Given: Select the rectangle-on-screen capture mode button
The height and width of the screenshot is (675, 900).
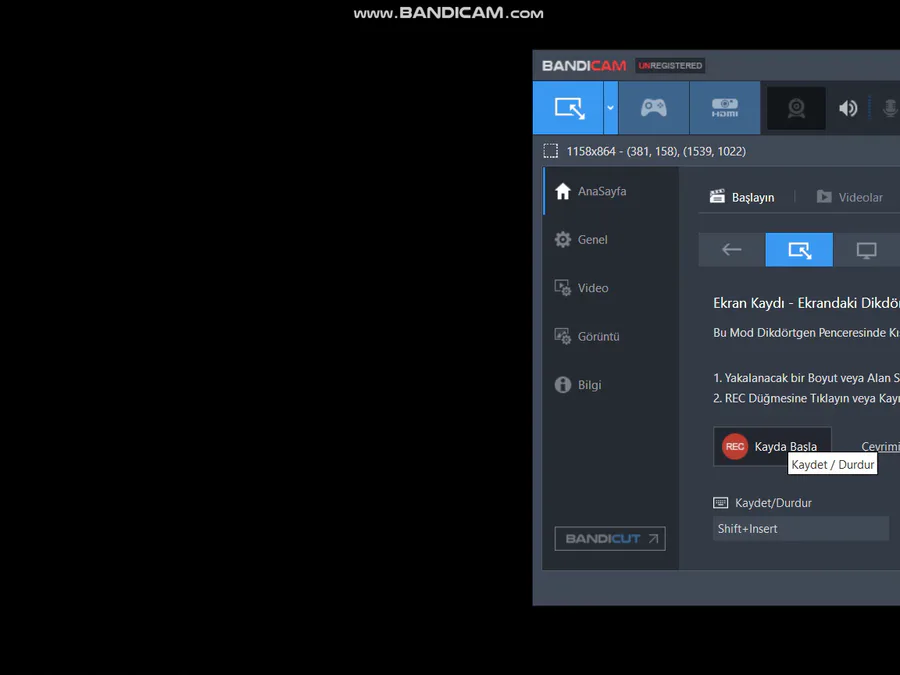Looking at the screenshot, I should click(799, 250).
